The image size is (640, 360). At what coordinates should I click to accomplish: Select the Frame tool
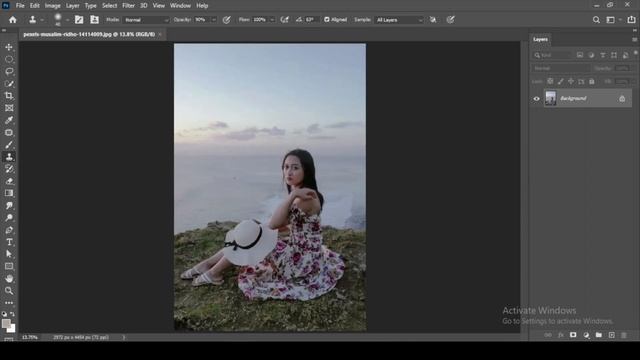9,108
